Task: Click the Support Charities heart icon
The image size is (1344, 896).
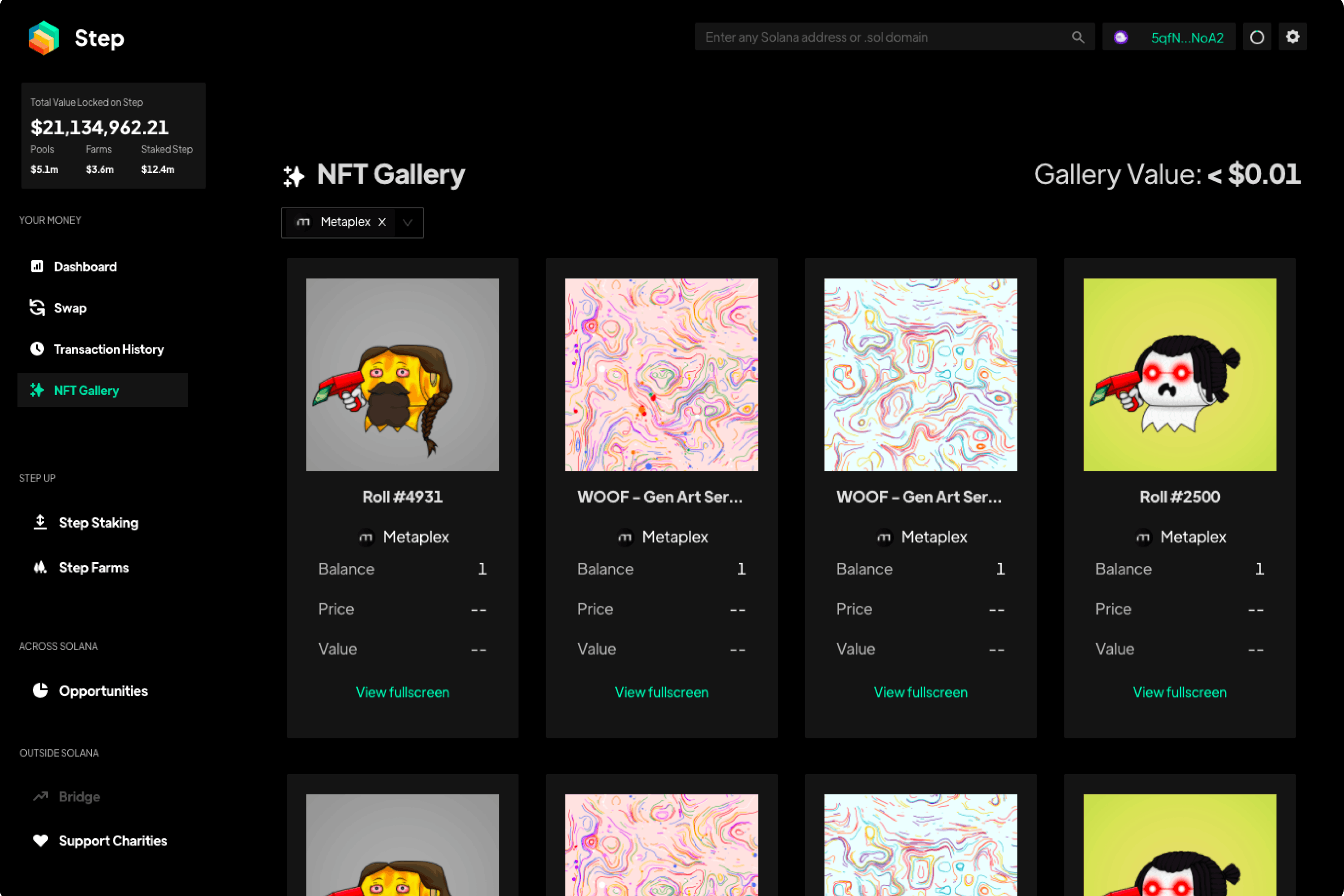Action: pos(40,840)
